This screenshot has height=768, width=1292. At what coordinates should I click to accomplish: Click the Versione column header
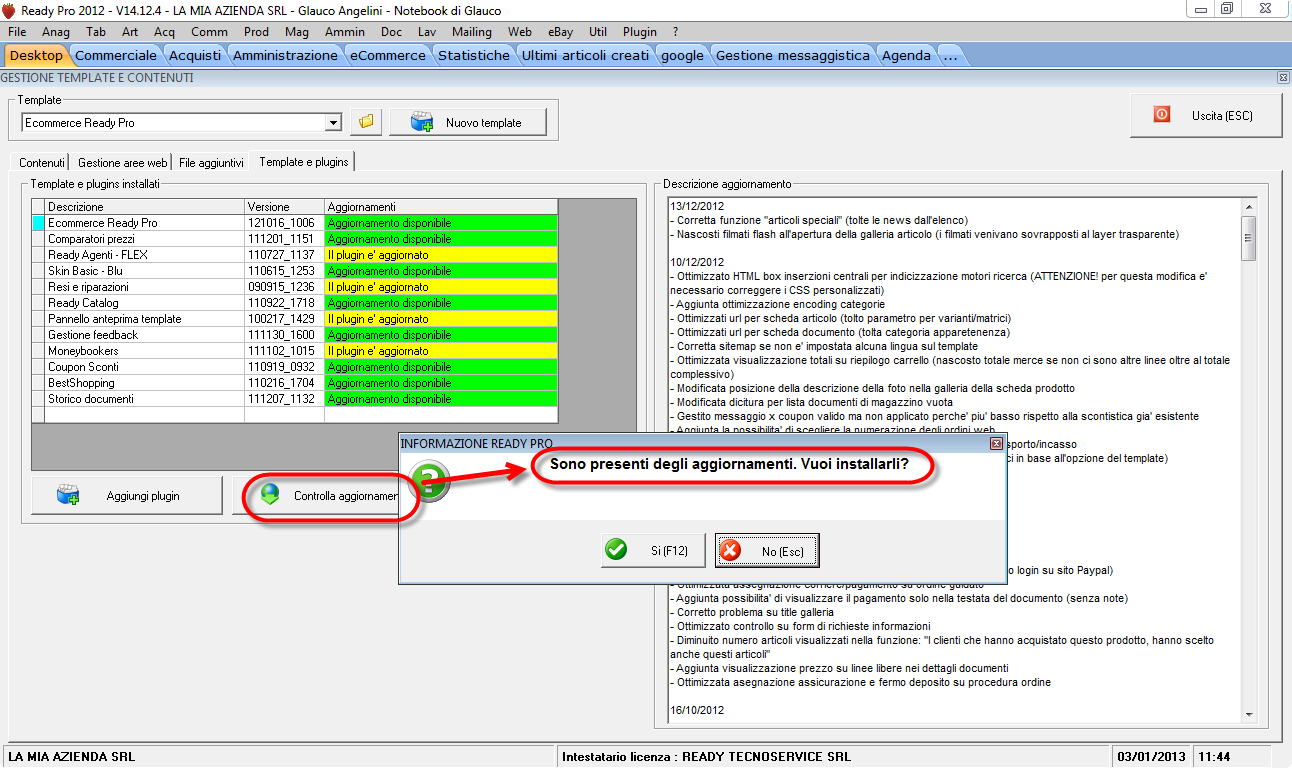[x=285, y=207]
